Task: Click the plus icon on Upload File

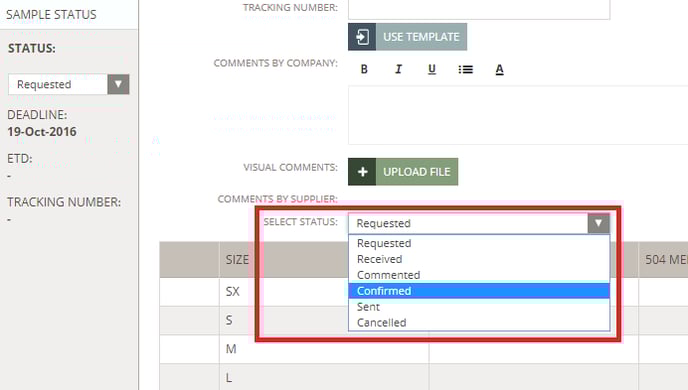Action: (x=362, y=172)
